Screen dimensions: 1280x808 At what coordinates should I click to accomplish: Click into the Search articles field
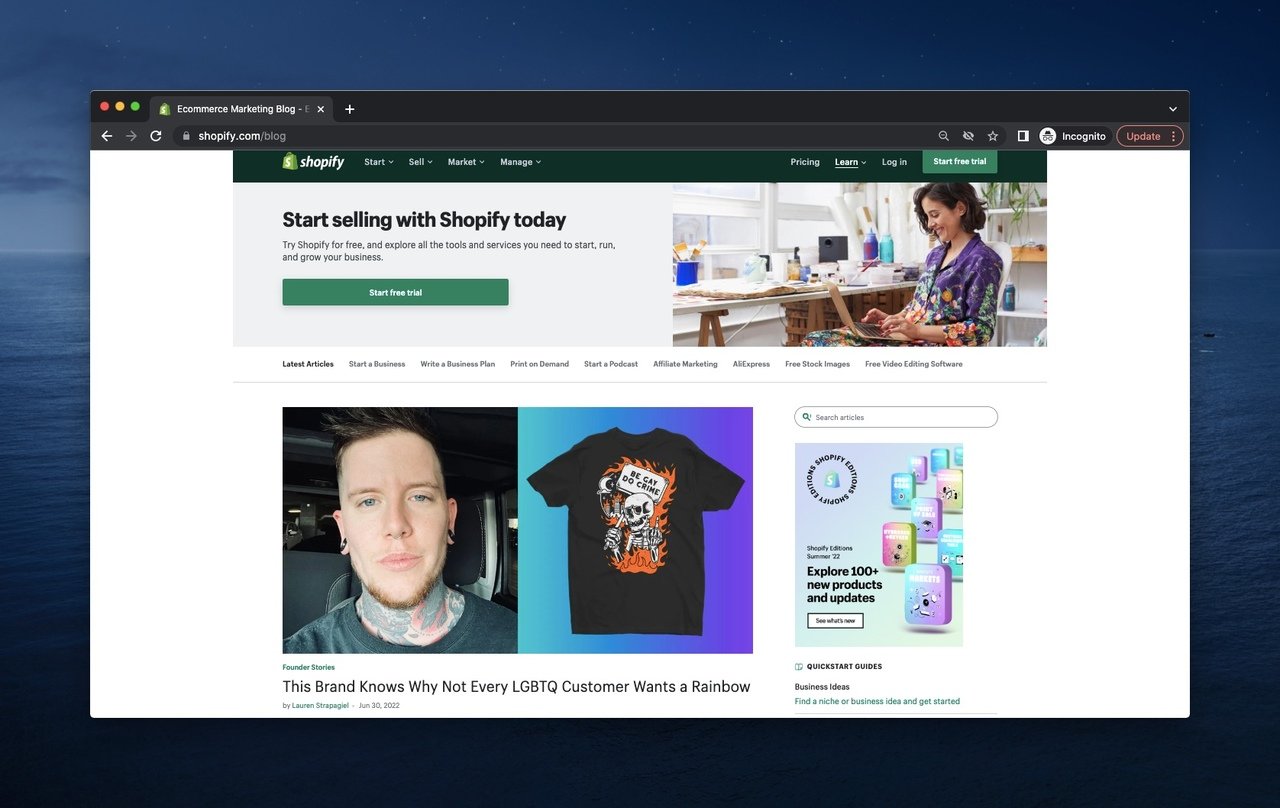click(896, 417)
